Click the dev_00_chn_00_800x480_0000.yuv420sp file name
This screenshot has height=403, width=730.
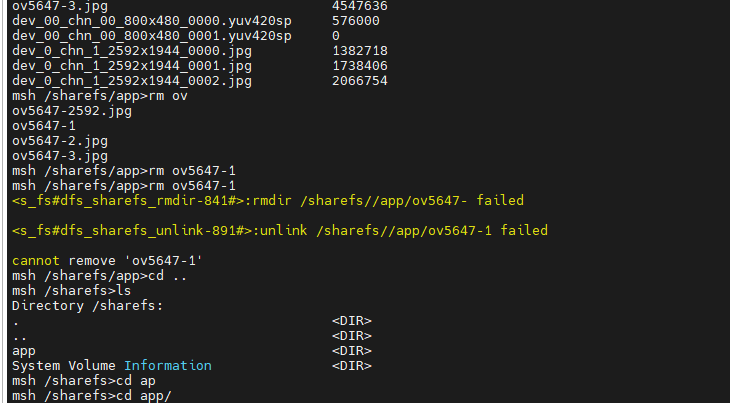(152, 20)
